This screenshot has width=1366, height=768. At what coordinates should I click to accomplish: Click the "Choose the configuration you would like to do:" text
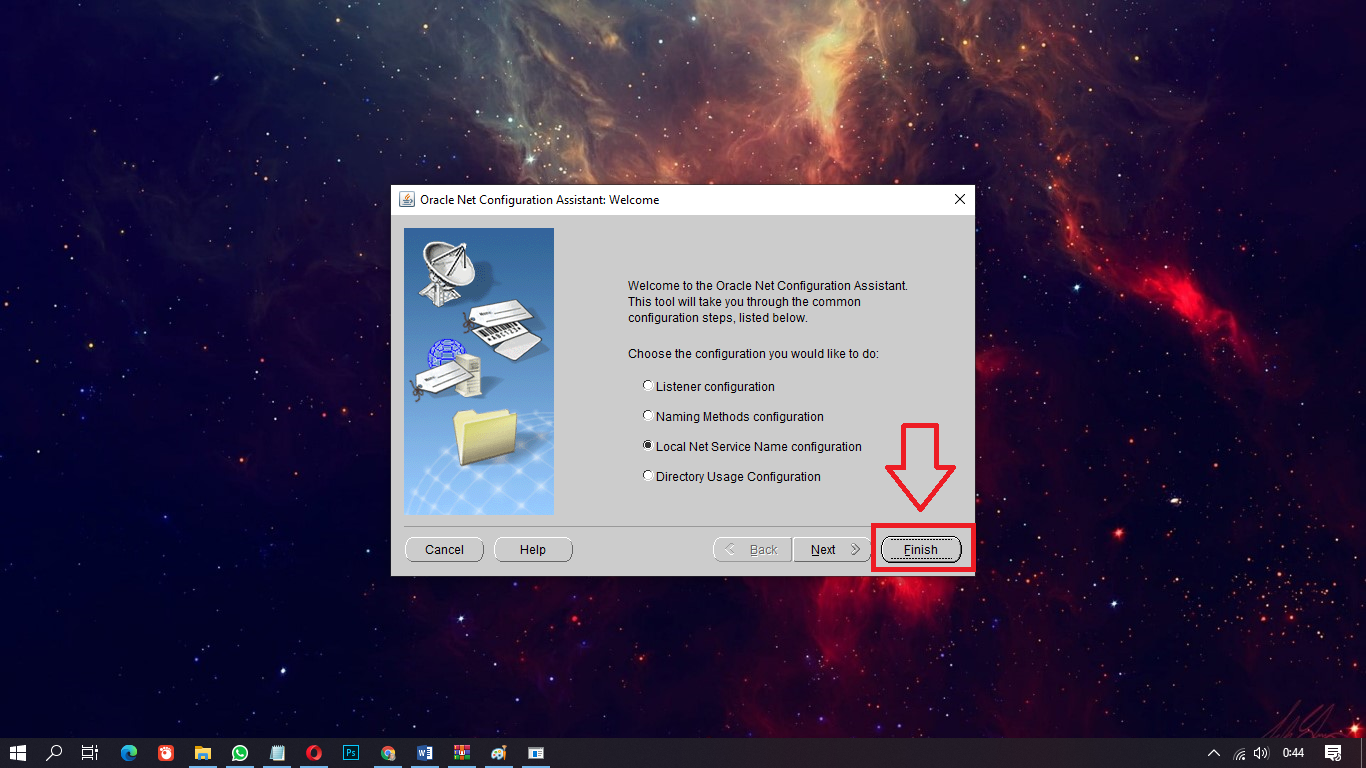(753, 354)
